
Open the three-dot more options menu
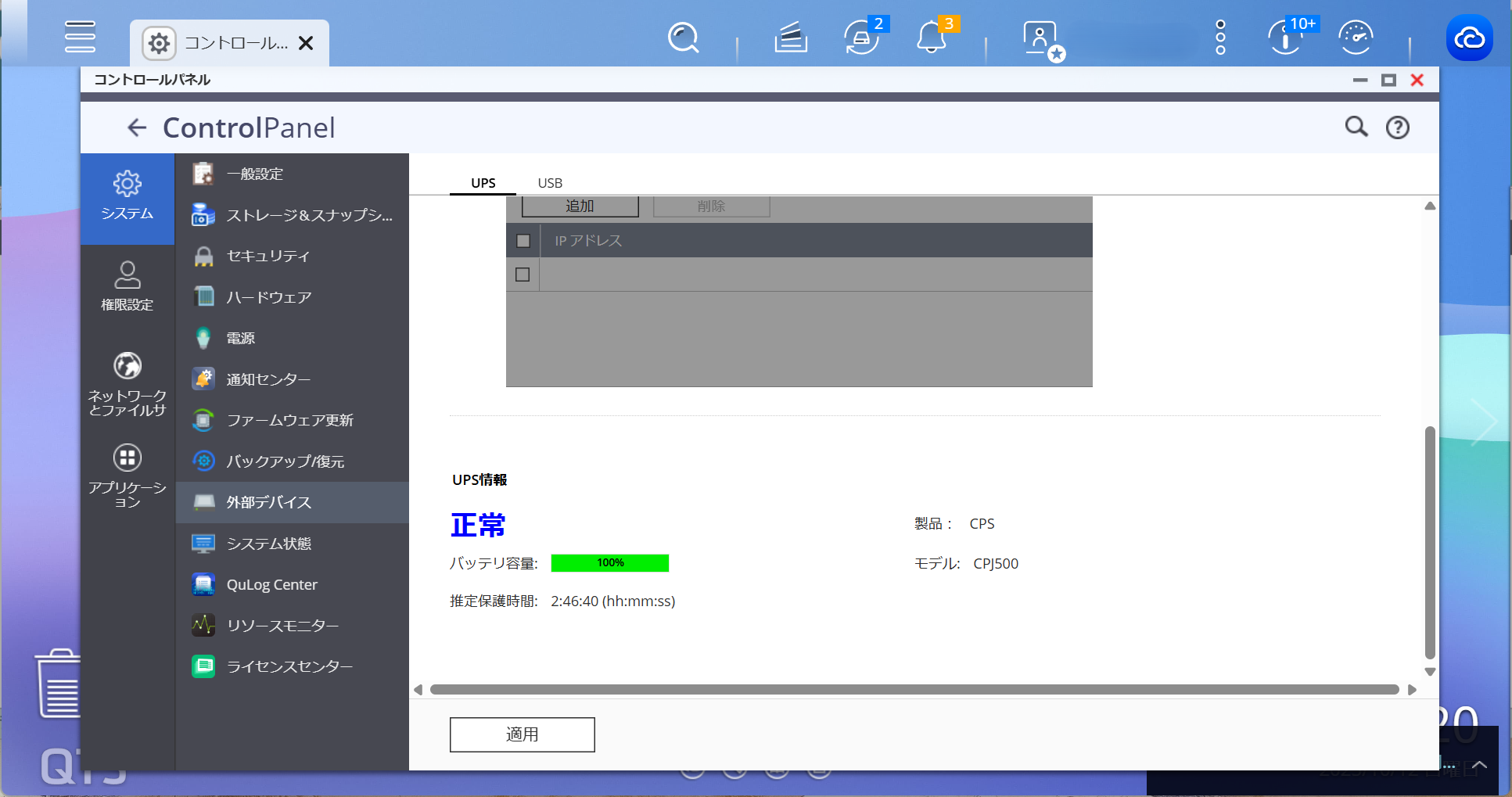(1220, 38)
